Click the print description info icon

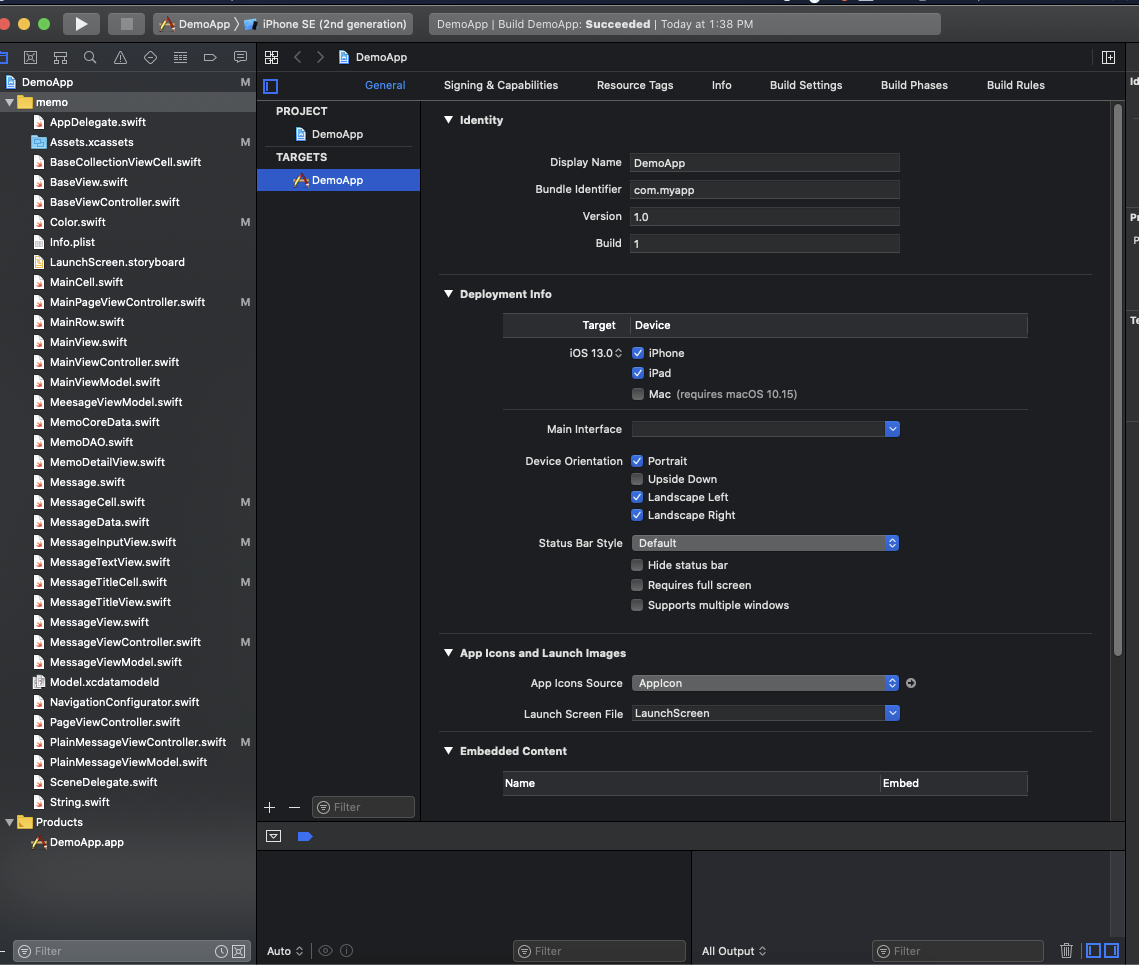click(346, 950)
